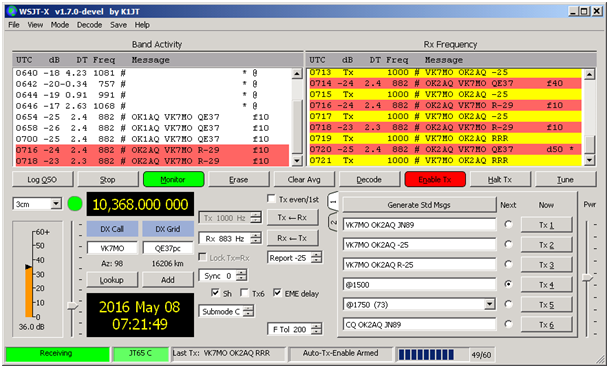Click the Clear Avg button
Viewport: 609px width, 368px height.
(x=304, y=180)
